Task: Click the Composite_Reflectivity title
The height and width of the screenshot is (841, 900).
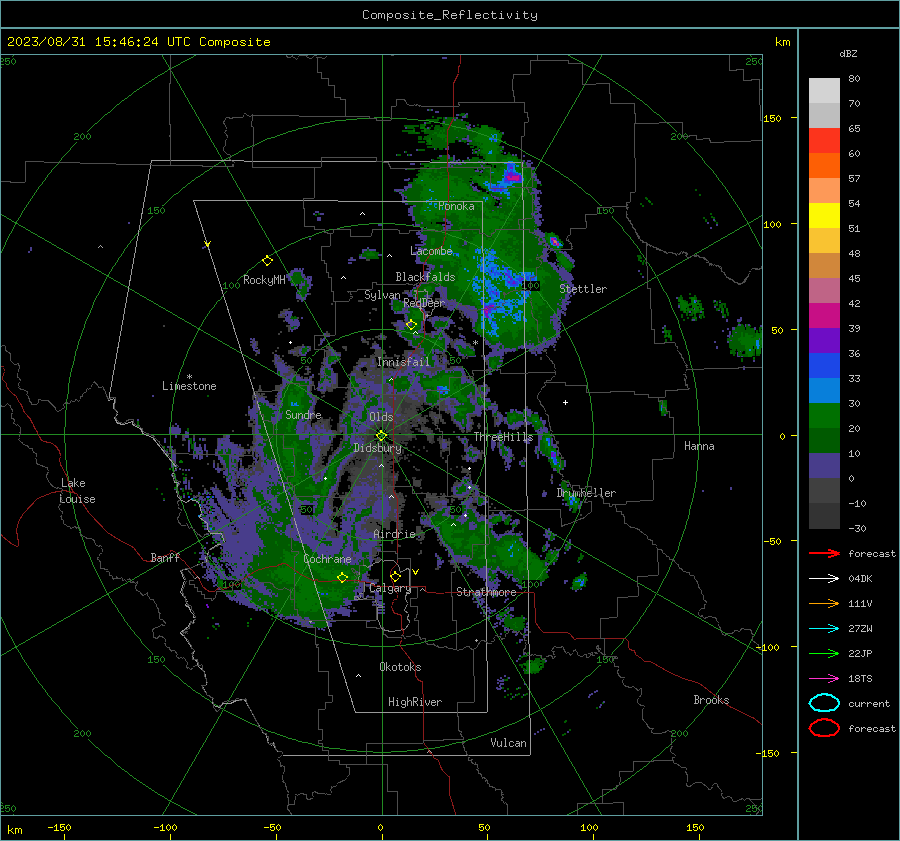Action: pyautogui.click(x=450, y=15)
